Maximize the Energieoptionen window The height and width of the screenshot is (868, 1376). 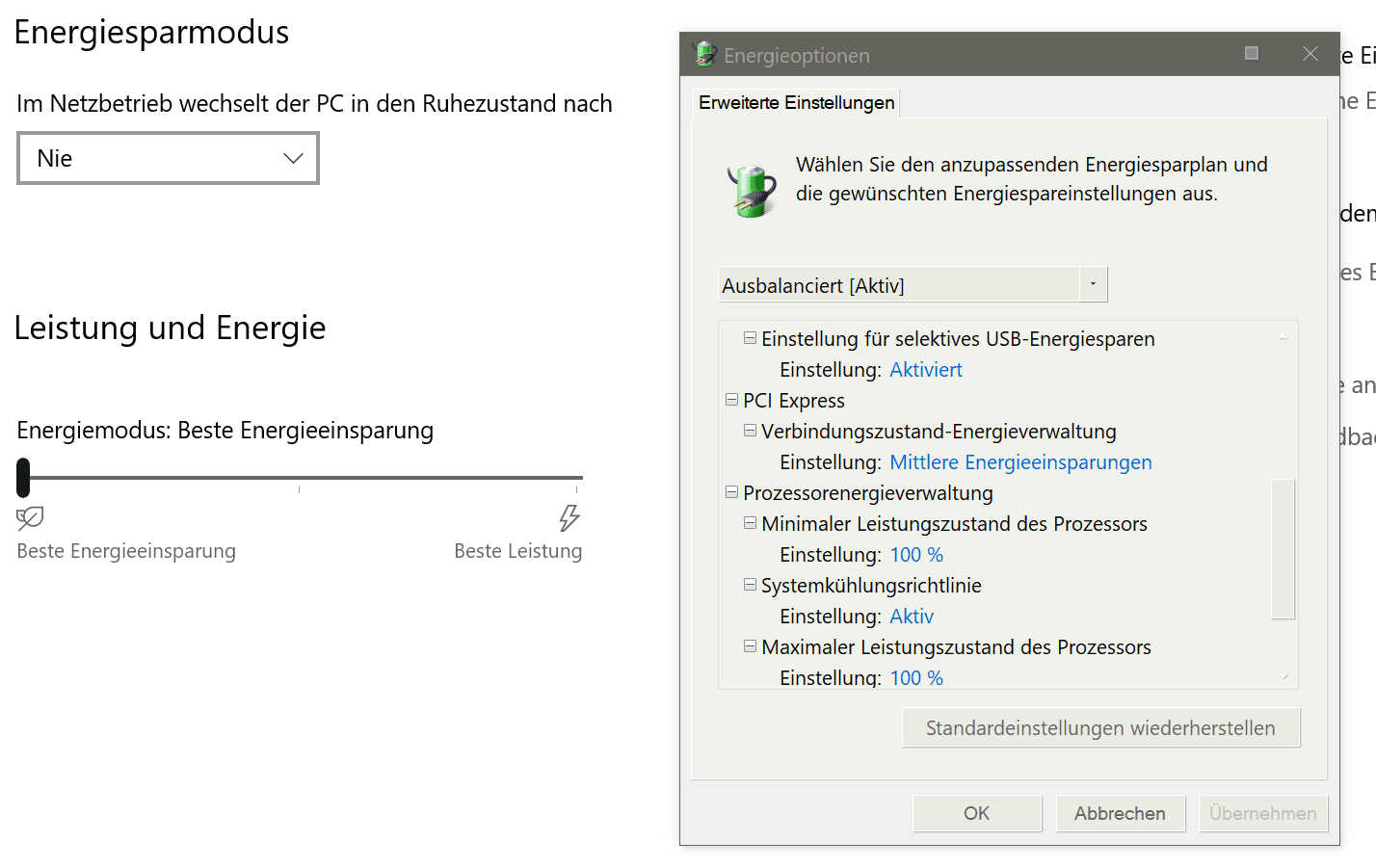[1252, 53]
